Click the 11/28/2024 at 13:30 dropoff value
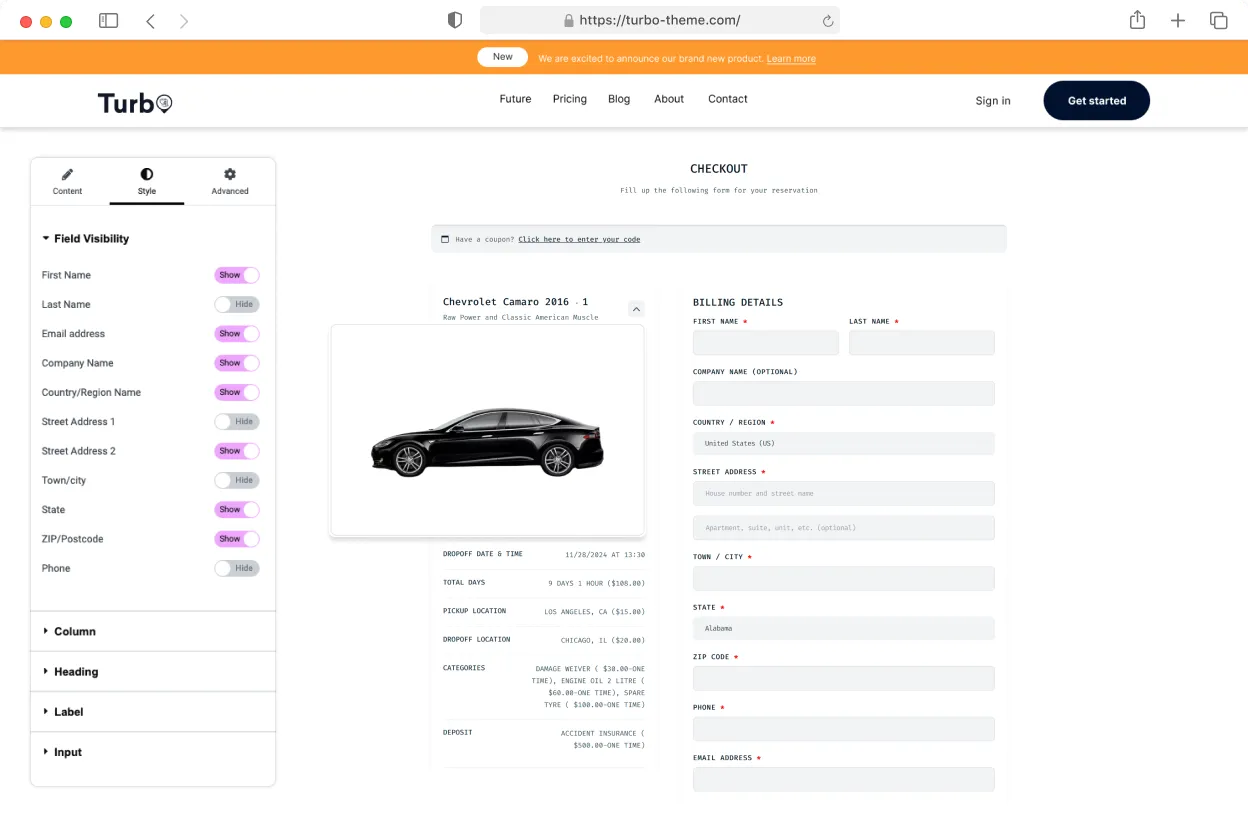 605,555
